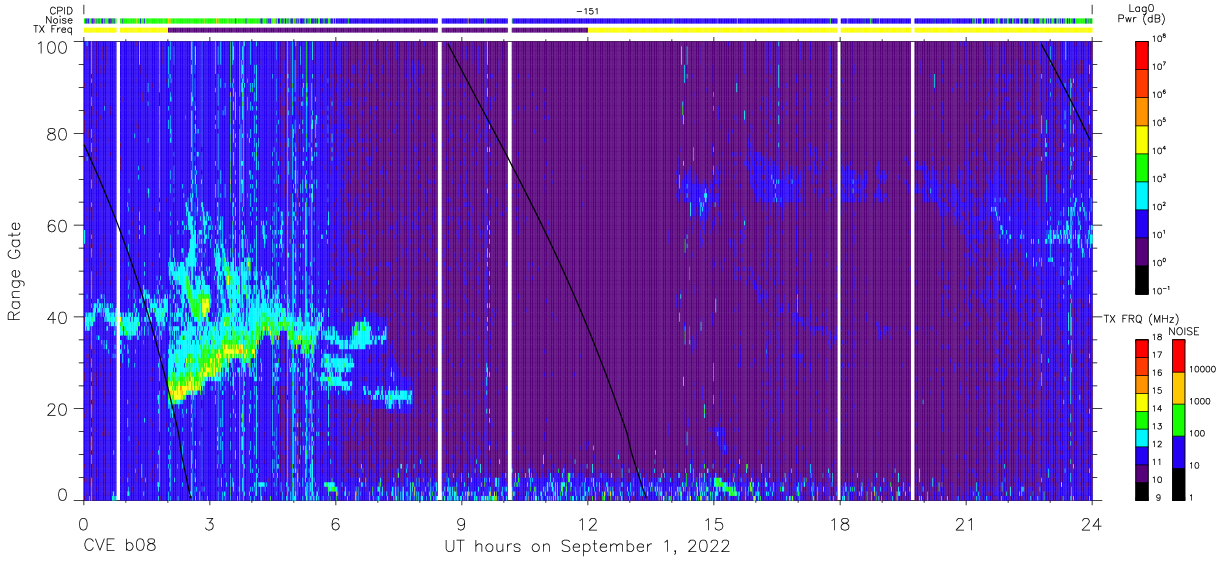
Task: Click the 12 tick on UT hours axis
Action: [587, 524]
